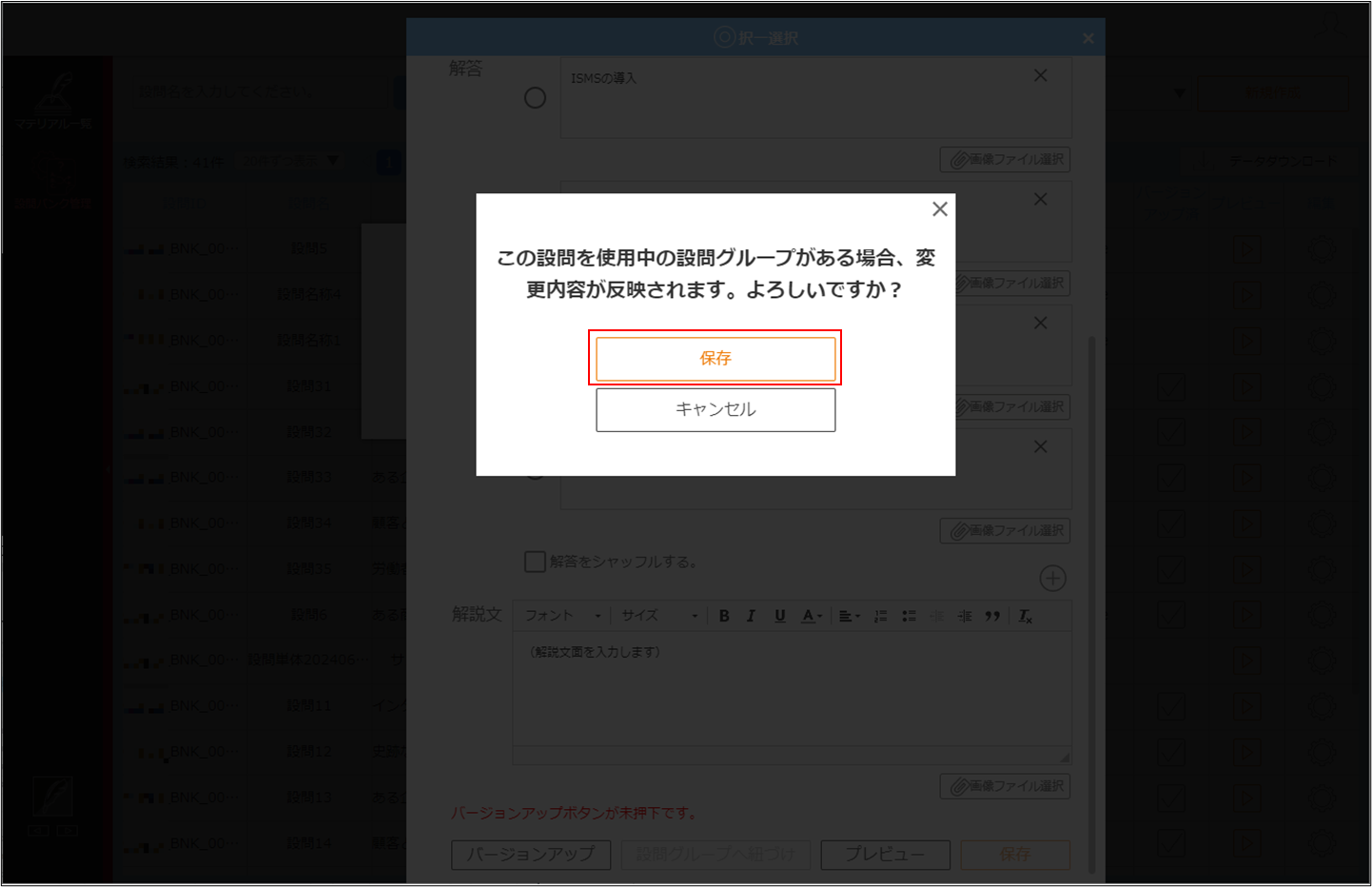
Task: Click the decrease indent icon
Action: (937, 616)
